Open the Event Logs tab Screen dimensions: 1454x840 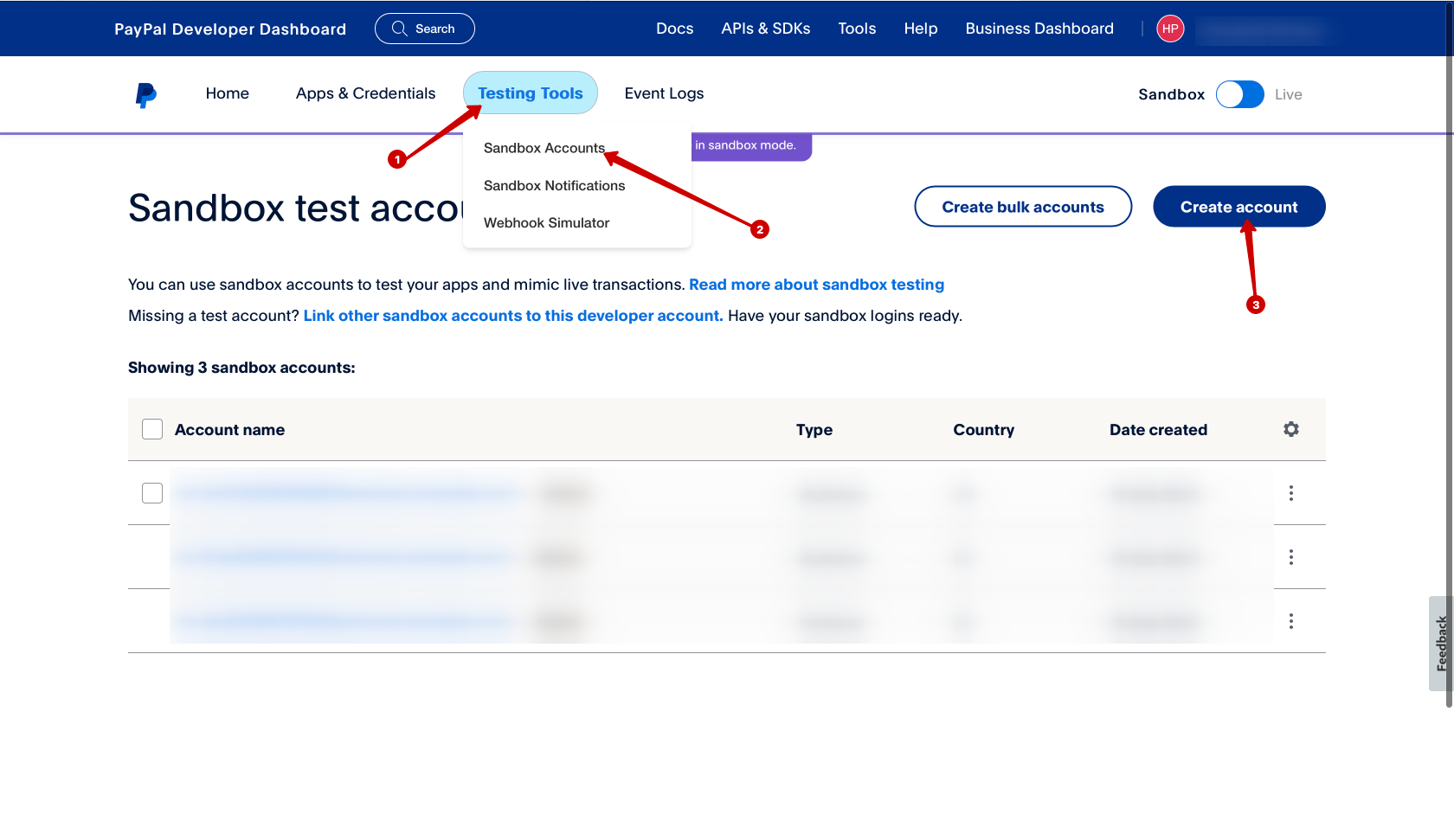(x=664, y=93)
